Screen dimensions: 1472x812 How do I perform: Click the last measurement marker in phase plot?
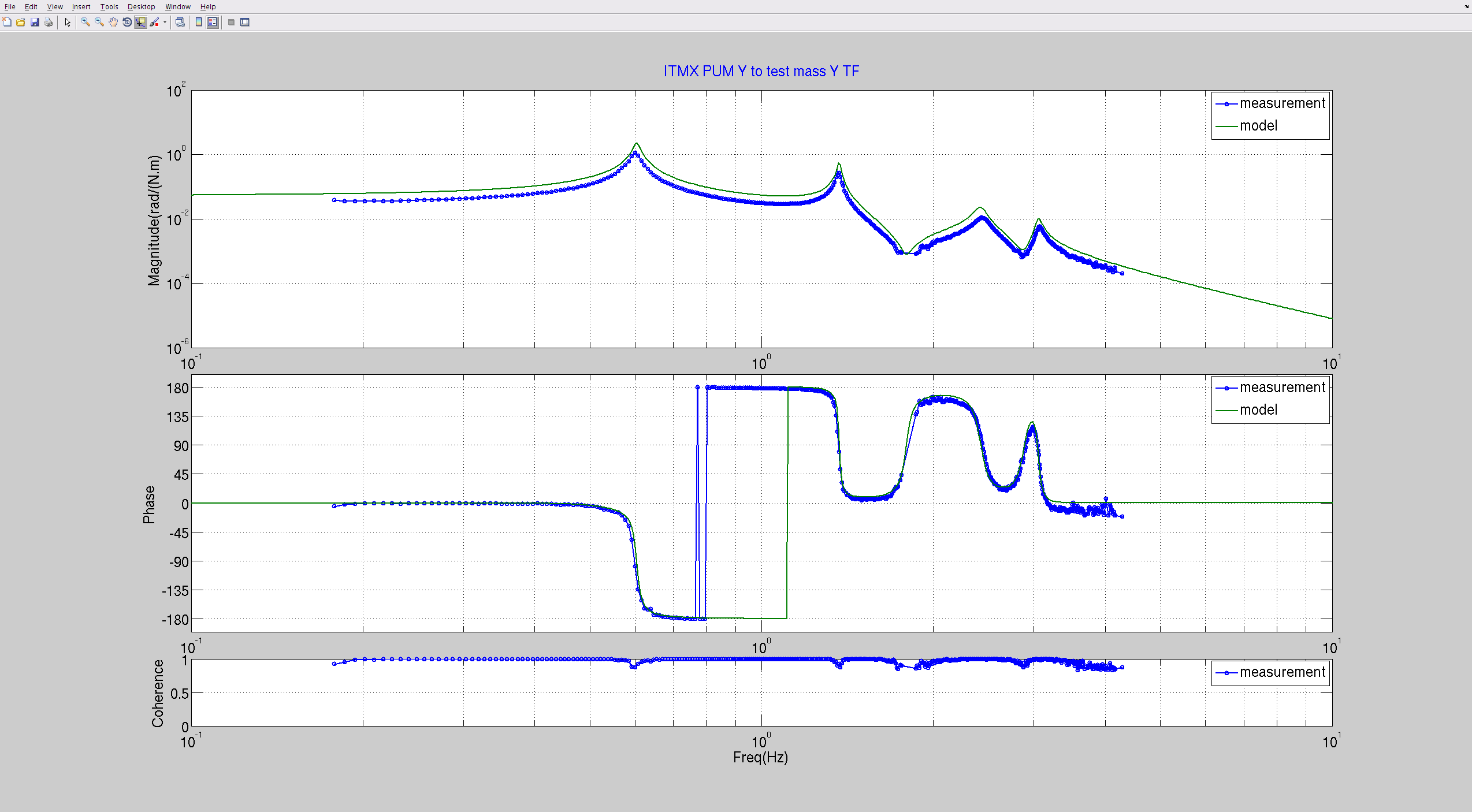[x=1122, y=516]
